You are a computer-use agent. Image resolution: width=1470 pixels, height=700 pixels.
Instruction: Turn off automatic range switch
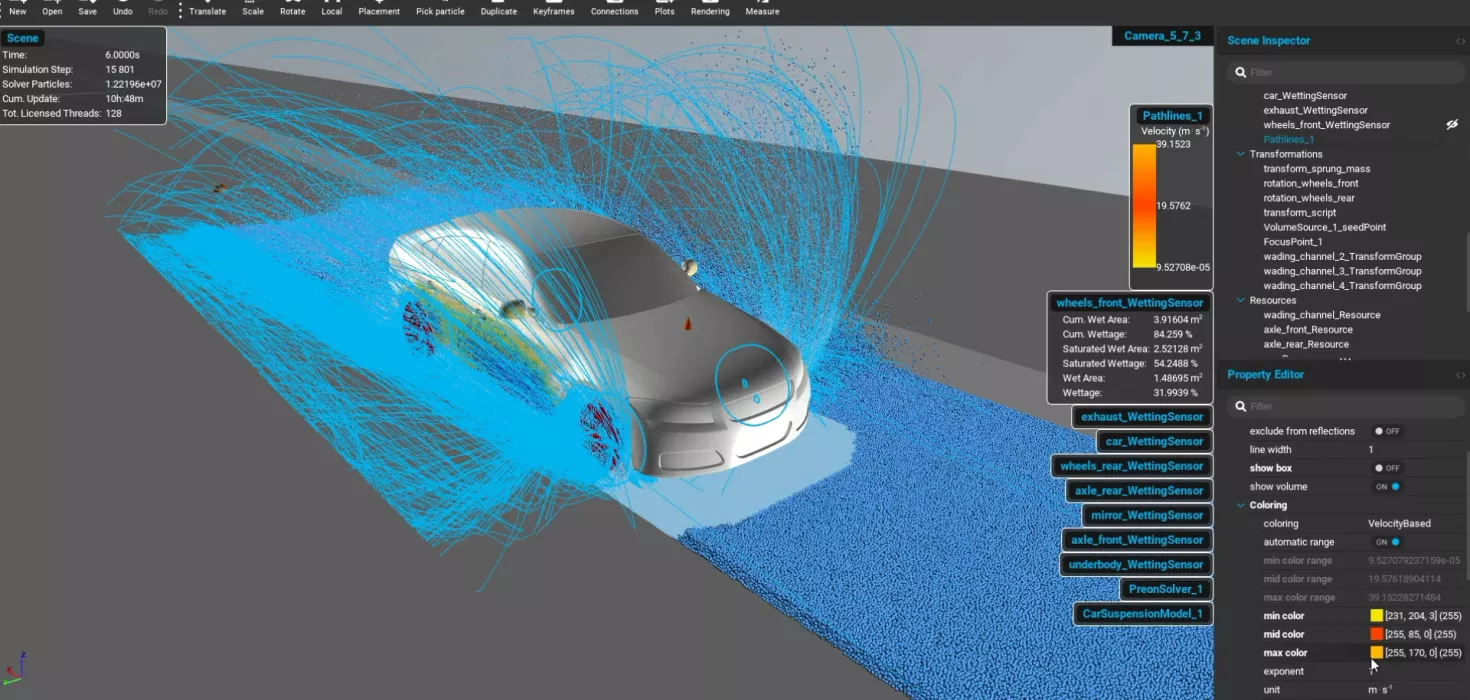(x=1387, y=542)
